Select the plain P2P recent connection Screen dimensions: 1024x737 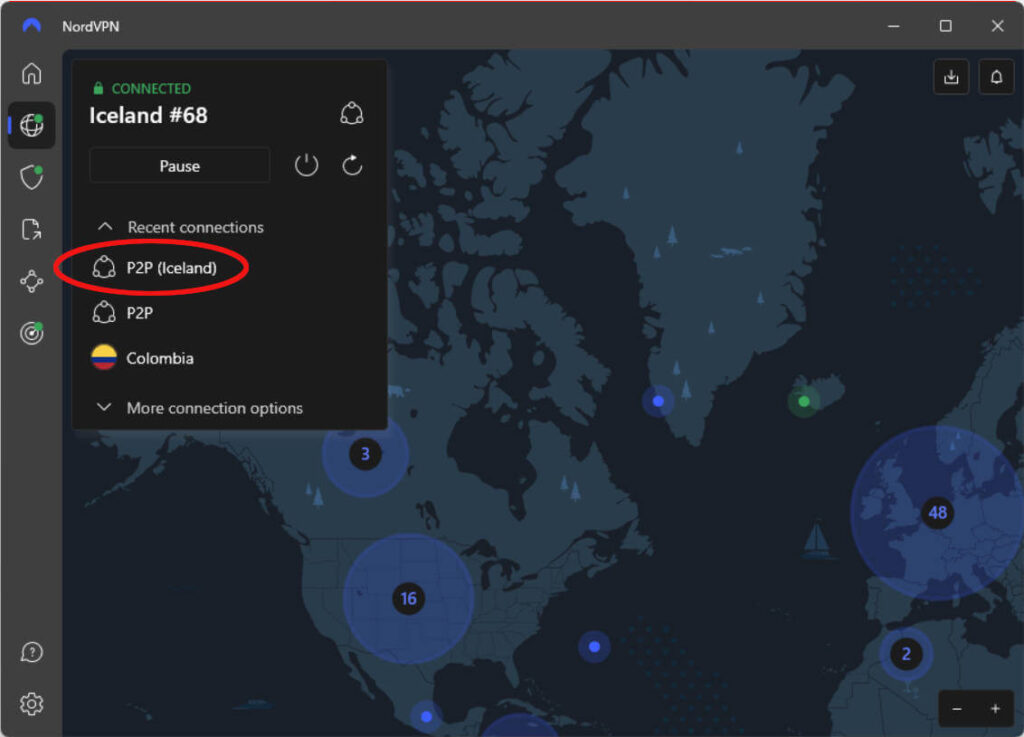[123, 313]
